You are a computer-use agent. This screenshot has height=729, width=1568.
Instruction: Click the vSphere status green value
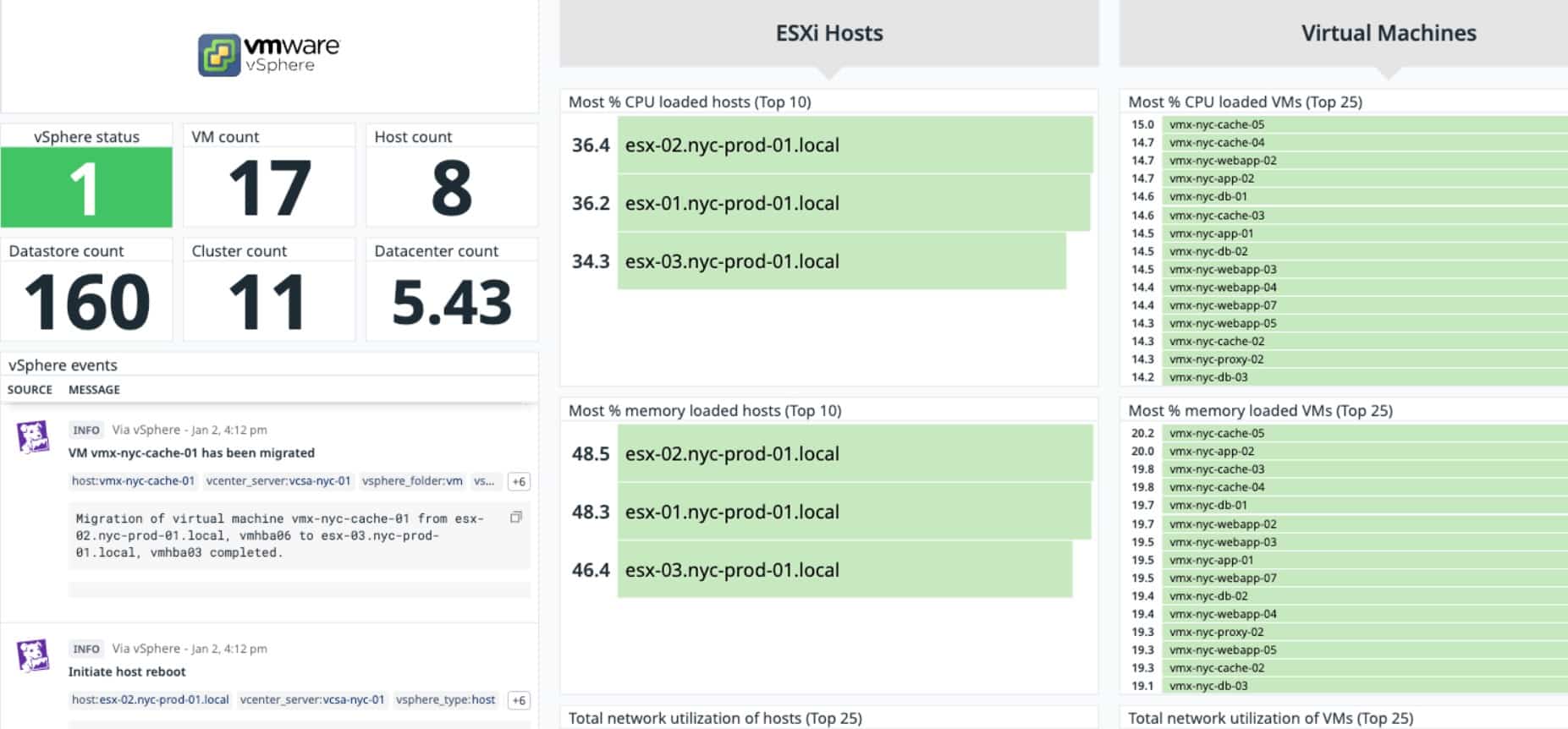pyautogui.click(x=86, y=187)
